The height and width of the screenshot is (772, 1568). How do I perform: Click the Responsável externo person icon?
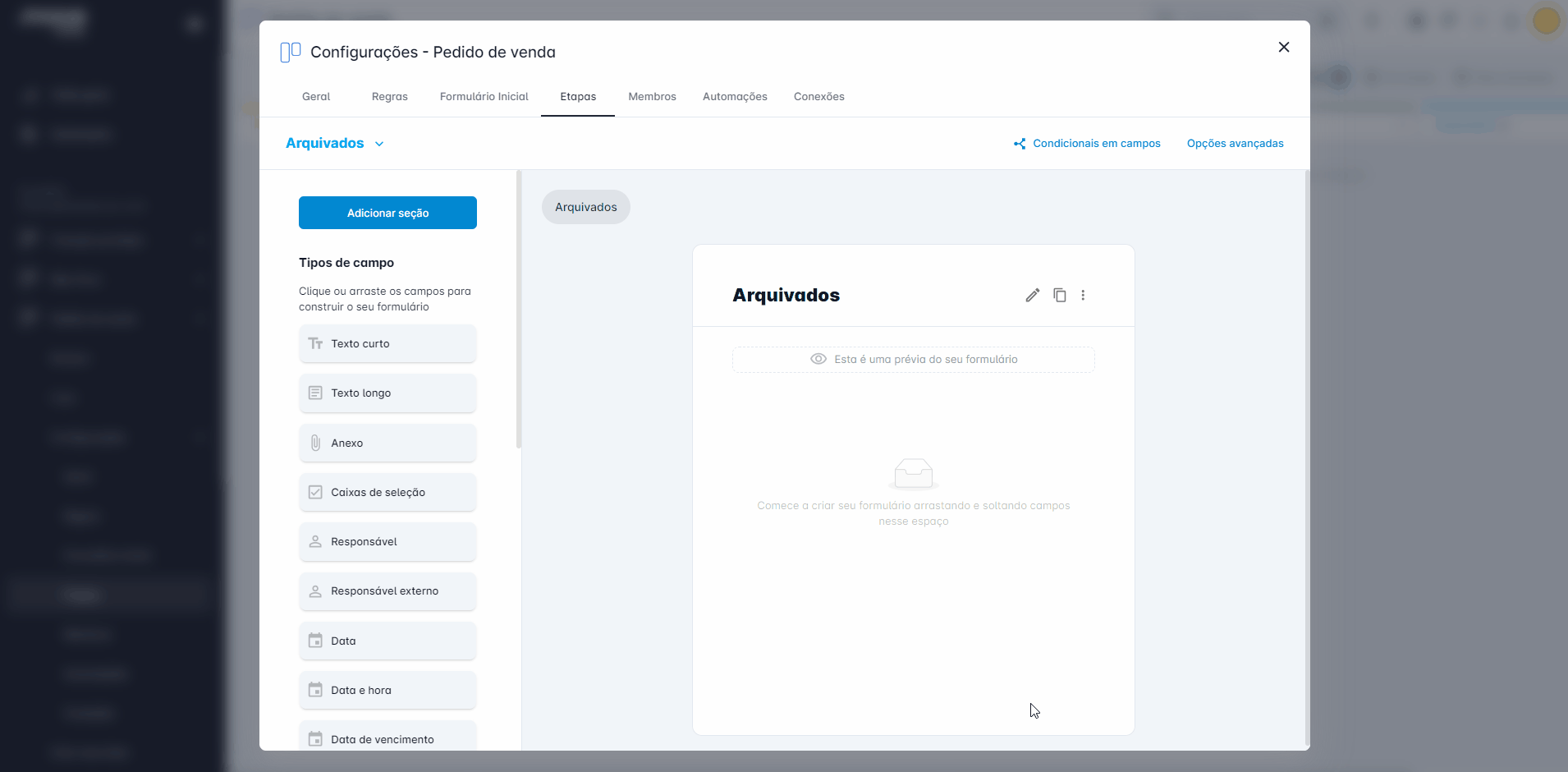tap(315, 590)
